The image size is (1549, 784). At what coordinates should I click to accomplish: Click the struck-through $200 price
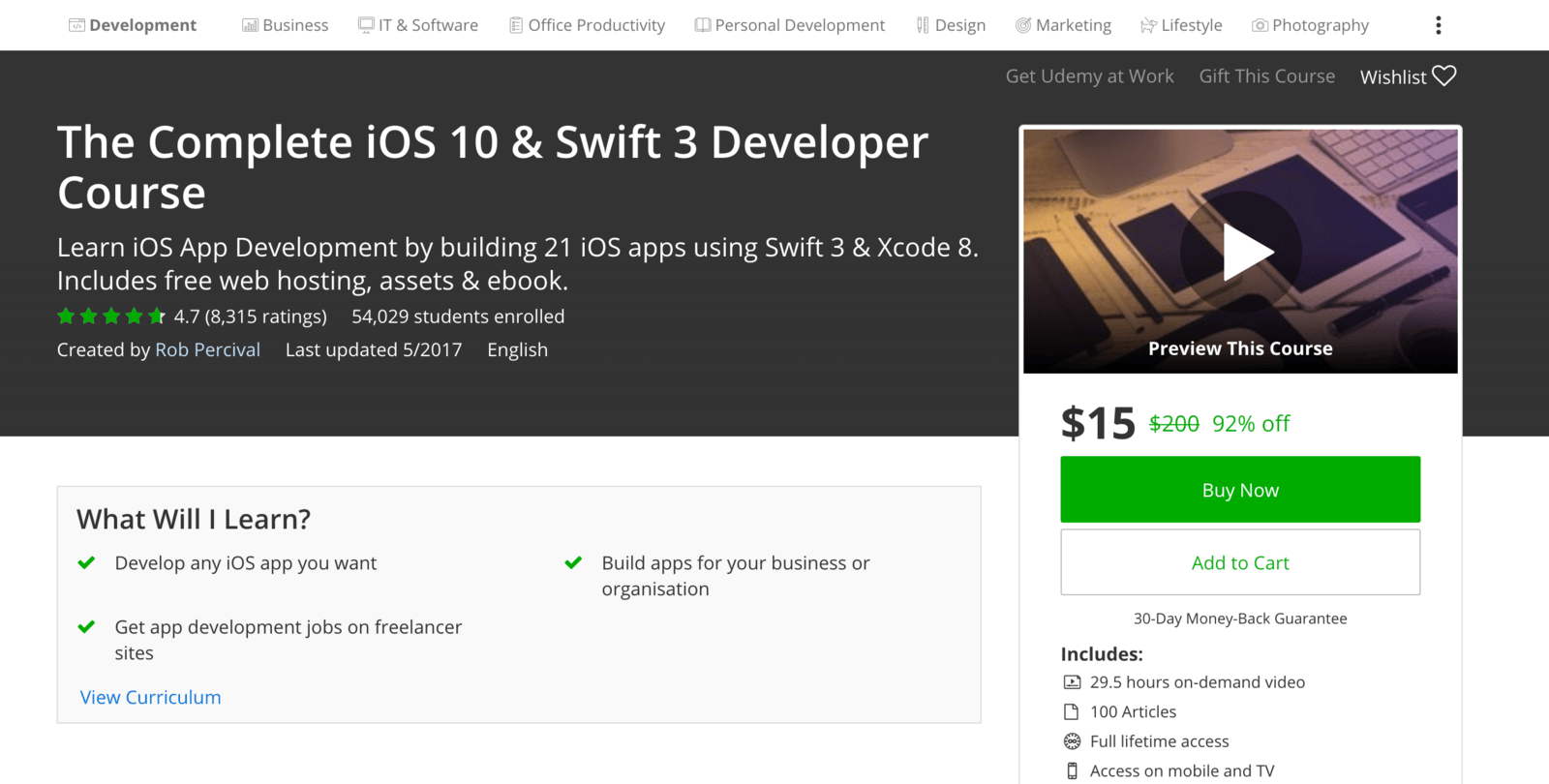tap(1174, 424)
